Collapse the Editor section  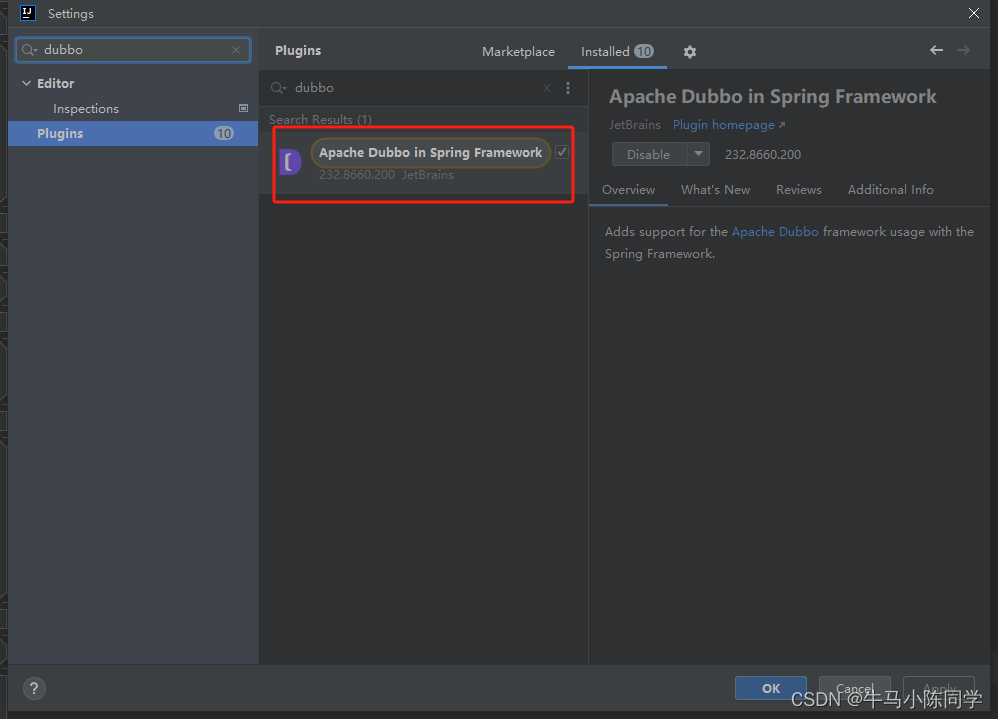click(27, 83)
